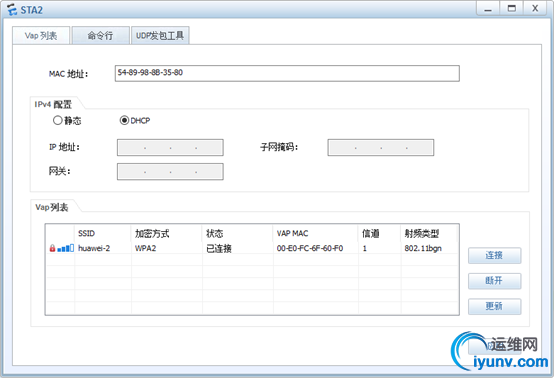Click the VAP MAC column header
The image size is (554, 378).
[316, 234]
